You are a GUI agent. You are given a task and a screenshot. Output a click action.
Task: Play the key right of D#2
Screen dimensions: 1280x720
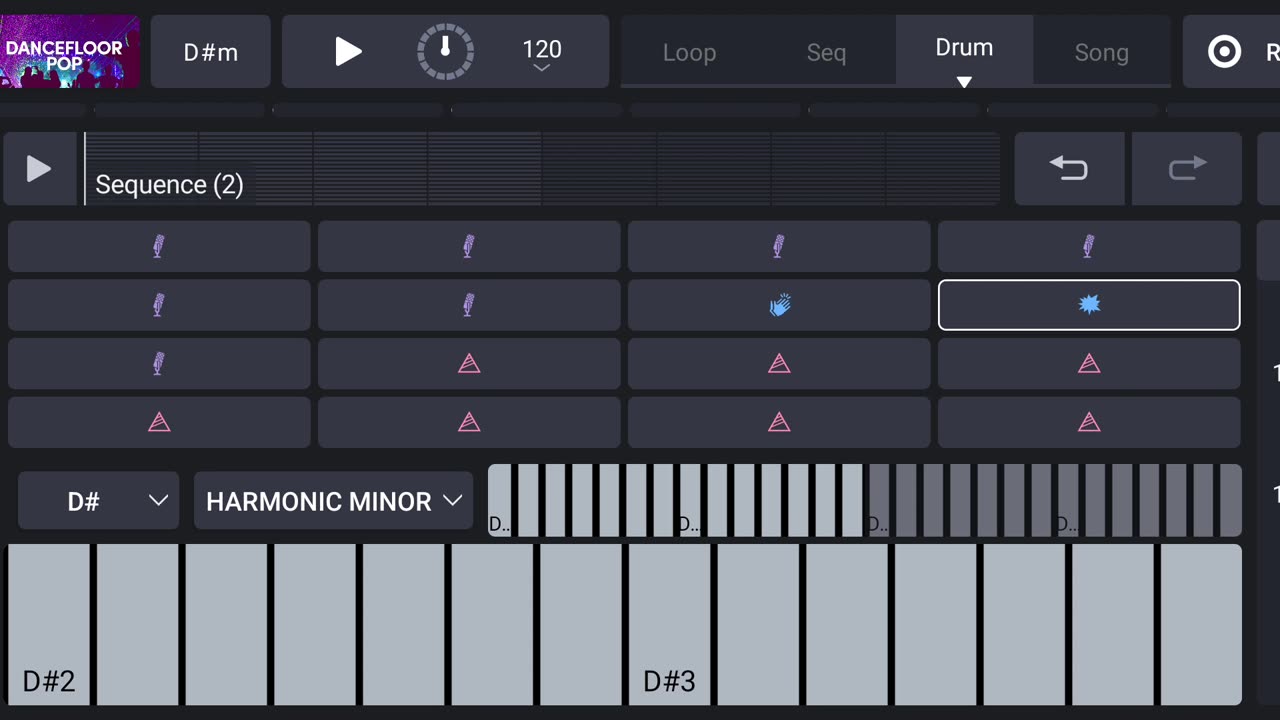tap(138, 625)
